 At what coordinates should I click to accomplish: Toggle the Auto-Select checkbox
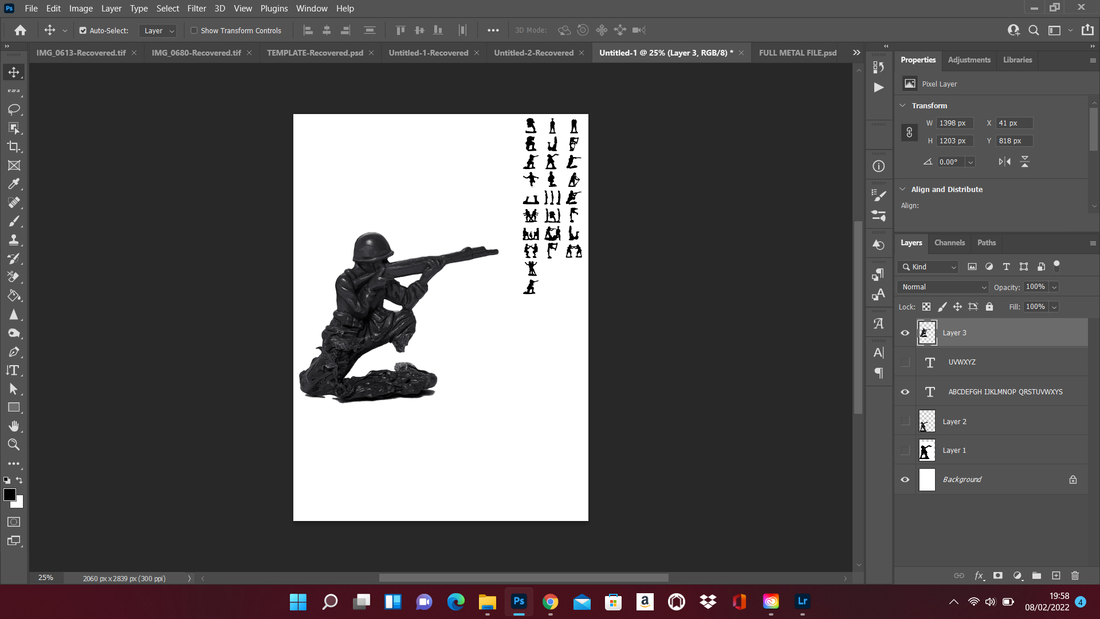pos(83,31)
